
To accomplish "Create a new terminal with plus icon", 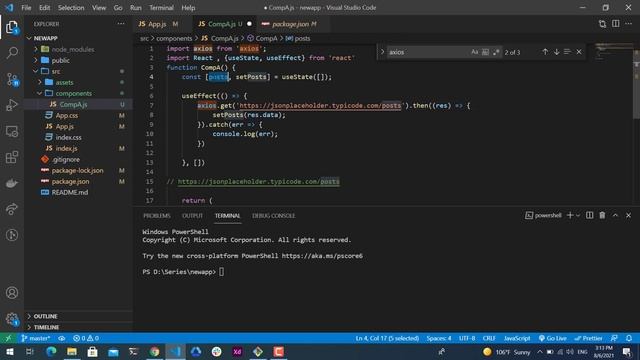I will 570,215.
